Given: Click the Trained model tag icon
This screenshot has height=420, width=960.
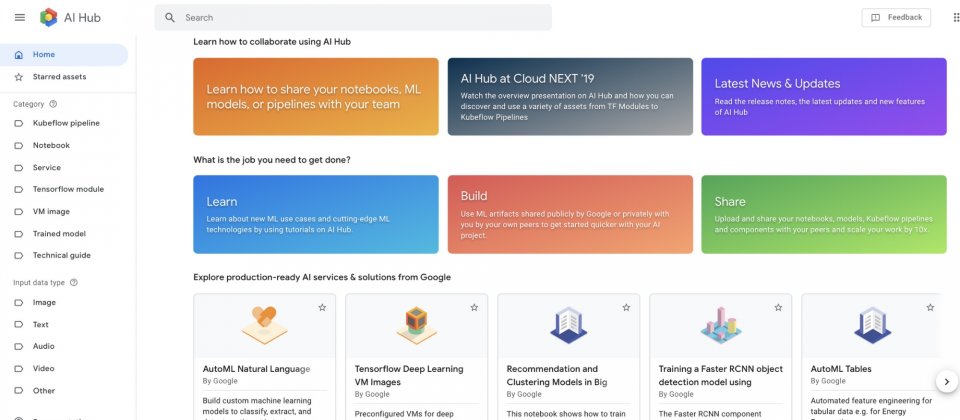Looking at the screenshot, I should tap(19, 233).
